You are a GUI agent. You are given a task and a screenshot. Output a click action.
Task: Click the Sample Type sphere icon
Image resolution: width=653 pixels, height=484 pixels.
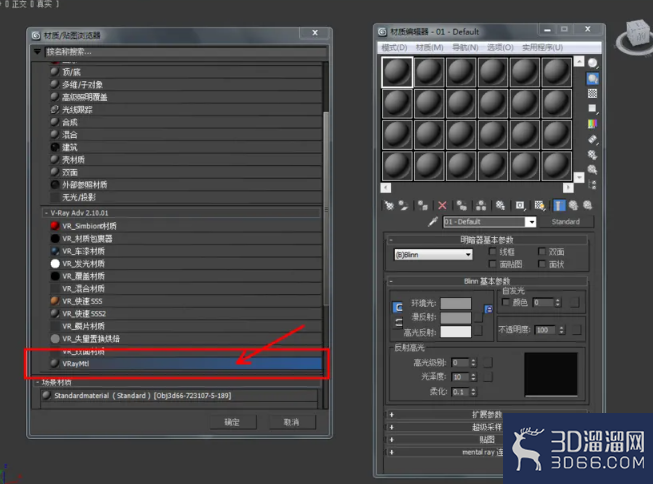click(592, 63)
